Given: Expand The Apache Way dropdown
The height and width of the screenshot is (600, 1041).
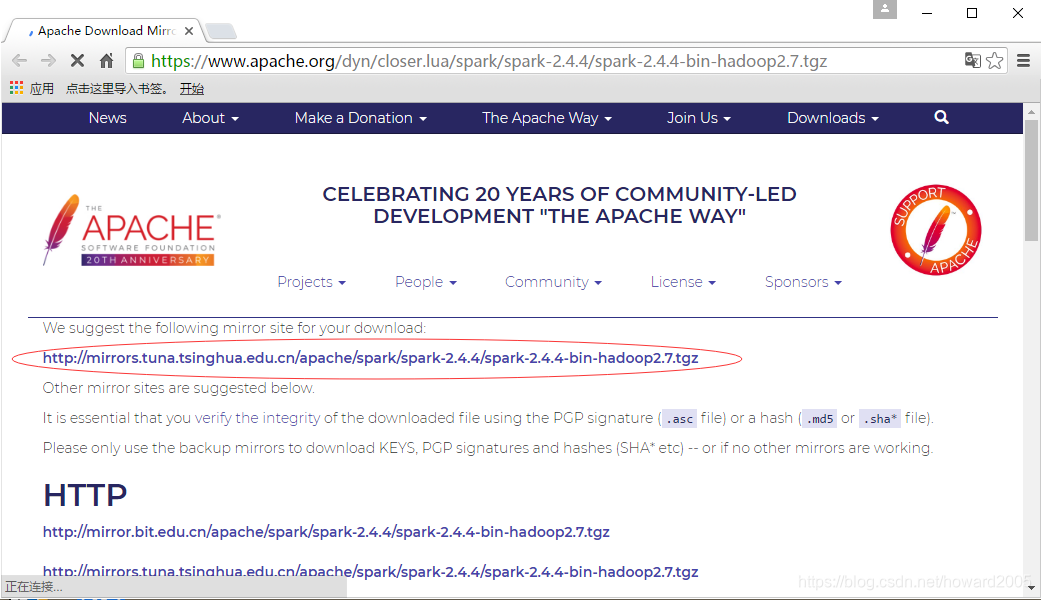Looking at the screenshot, I should [546, 117].
